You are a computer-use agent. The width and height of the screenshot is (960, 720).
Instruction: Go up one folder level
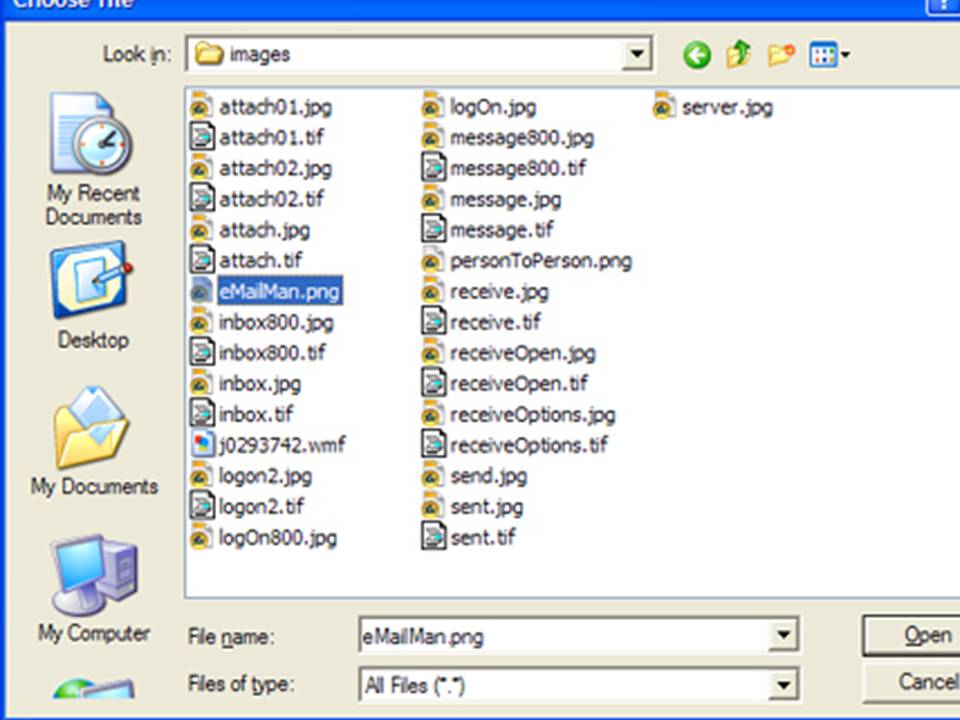(x=739, y=54)
